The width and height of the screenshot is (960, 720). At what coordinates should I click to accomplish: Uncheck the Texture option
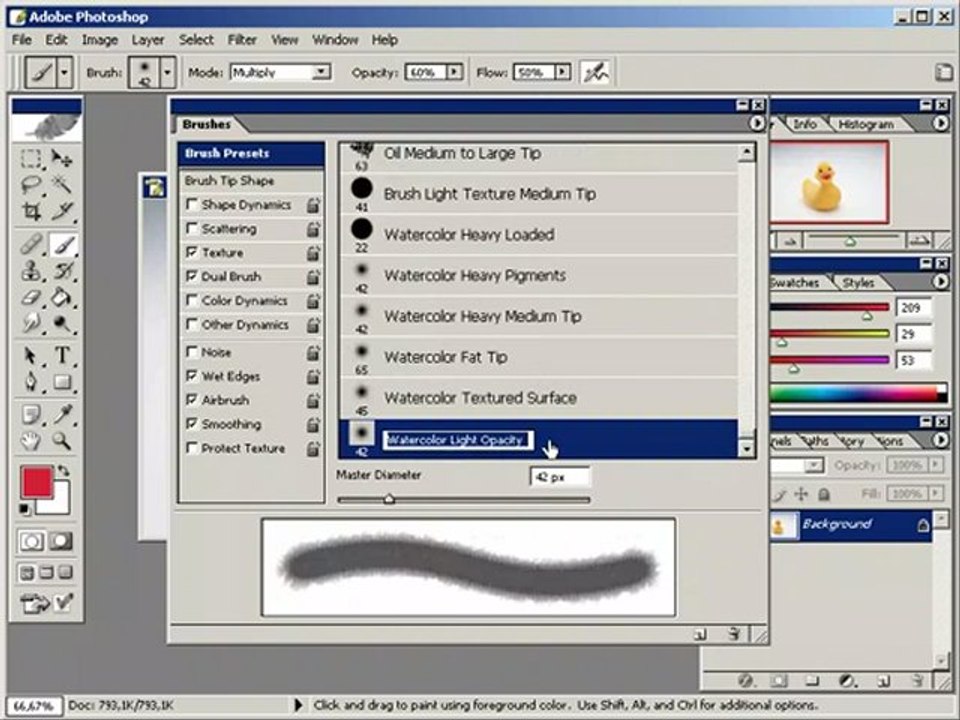pyautogui.click(x=192, y=252)
